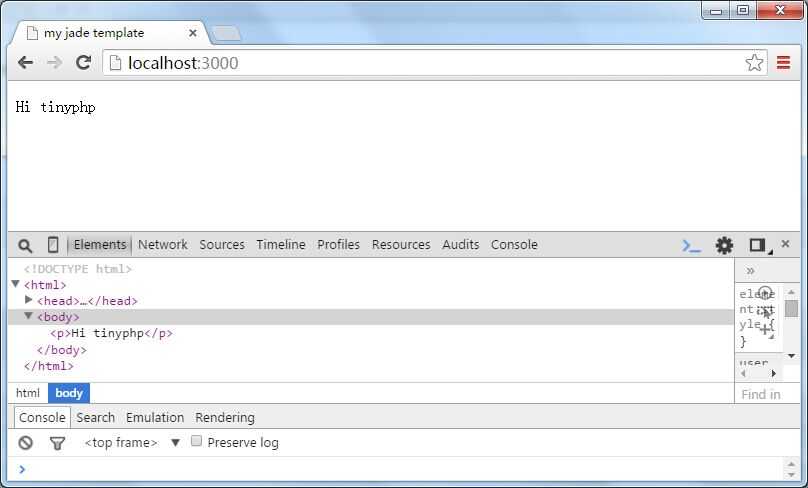Reload the localhost page
Image resolution: width=808 pixels, height=488 pixels.
83,63
